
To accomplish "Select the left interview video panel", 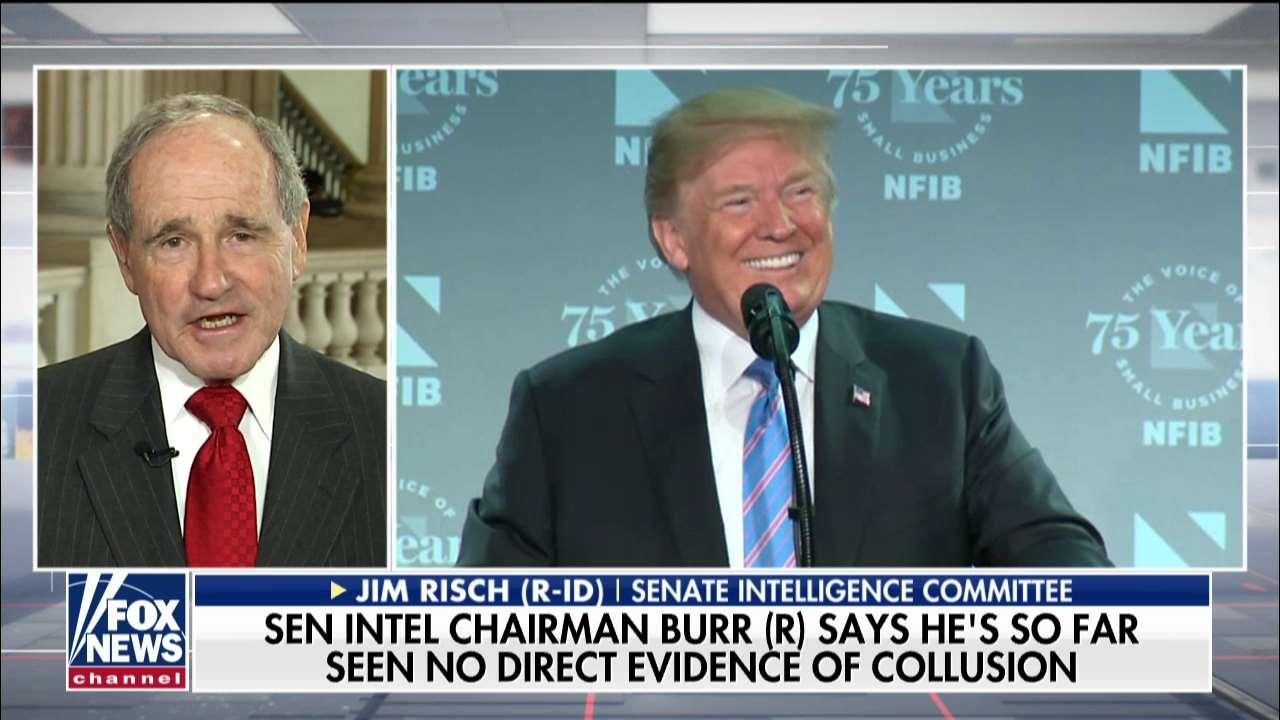I will coord(212,318).
